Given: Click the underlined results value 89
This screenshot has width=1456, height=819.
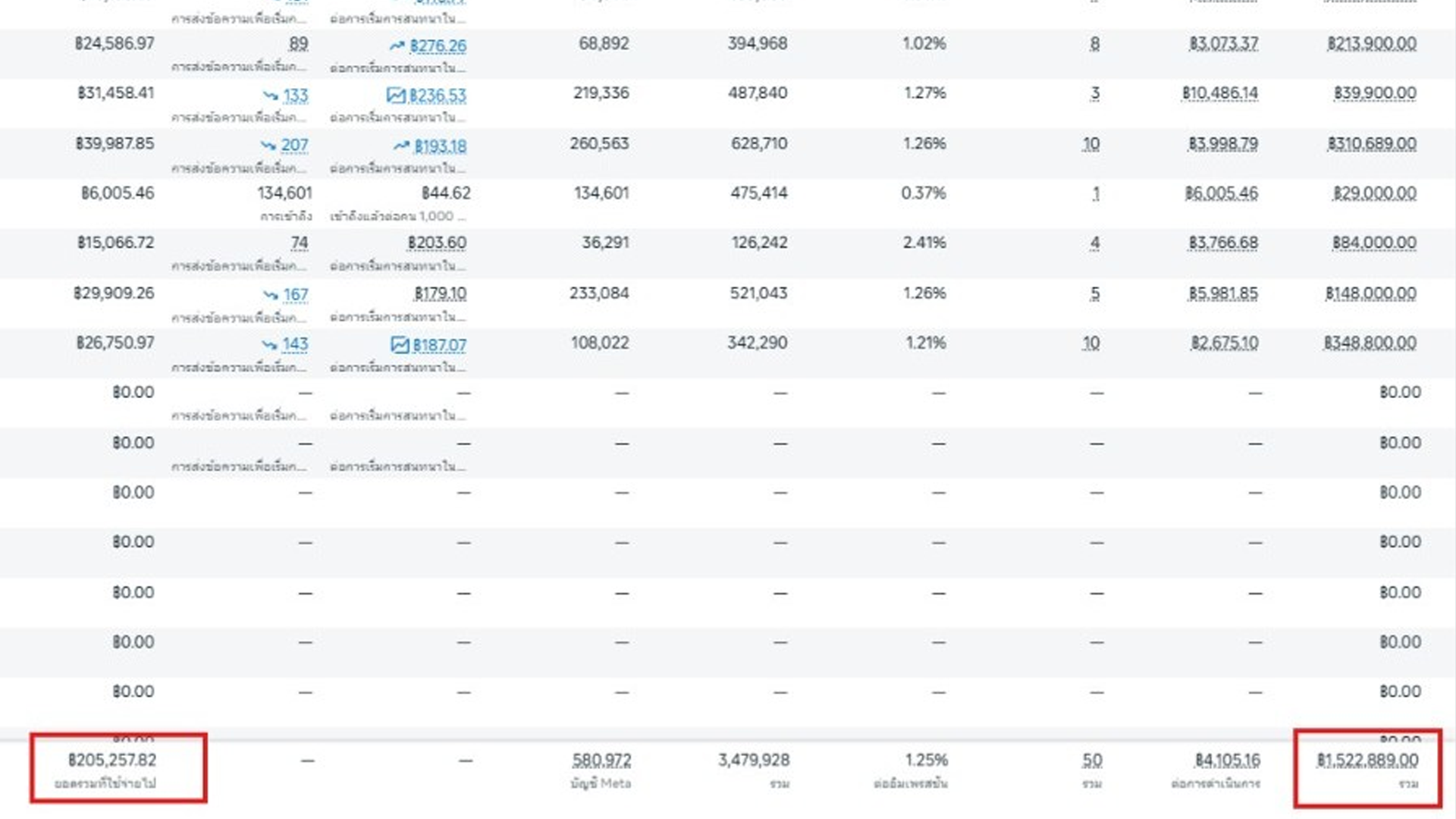Looking at the screenshot, I should [x=299, y=44].
